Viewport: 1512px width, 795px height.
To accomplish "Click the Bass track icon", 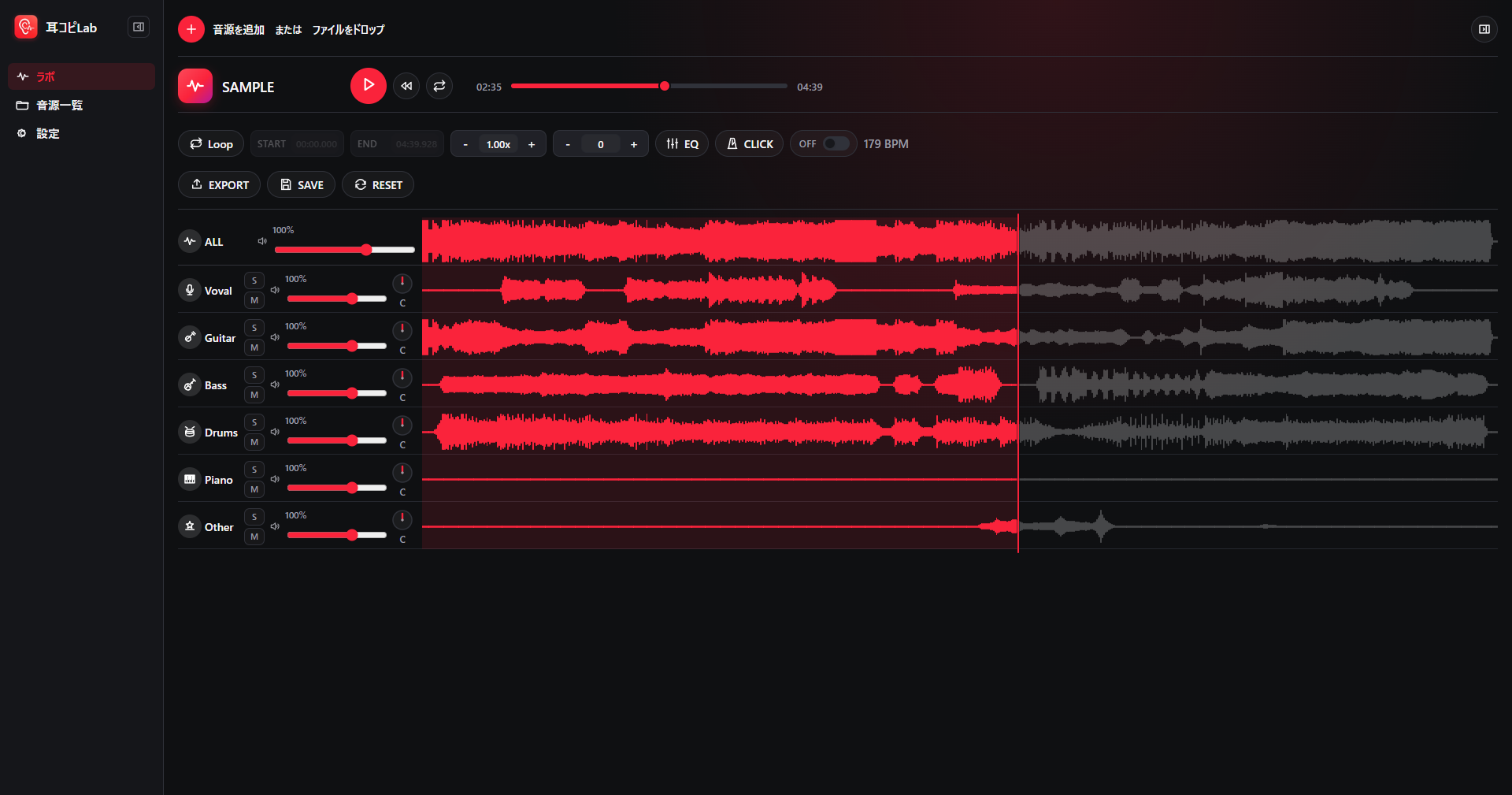I will pyautogui.click(x=190, y=384).
